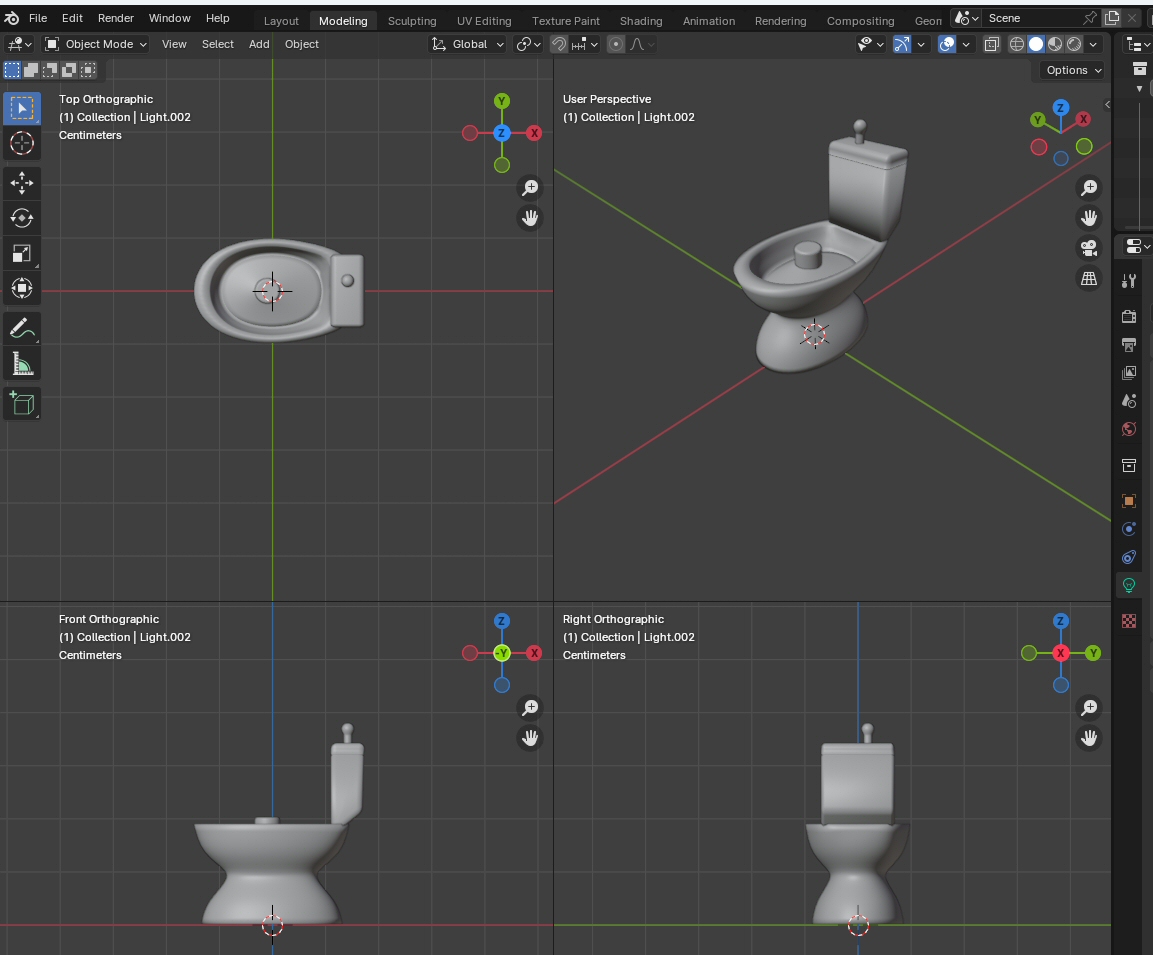Screen dimensions: 1153x955
Task: Select the Cursor tool in toolbar
Action: click(22, 143)
